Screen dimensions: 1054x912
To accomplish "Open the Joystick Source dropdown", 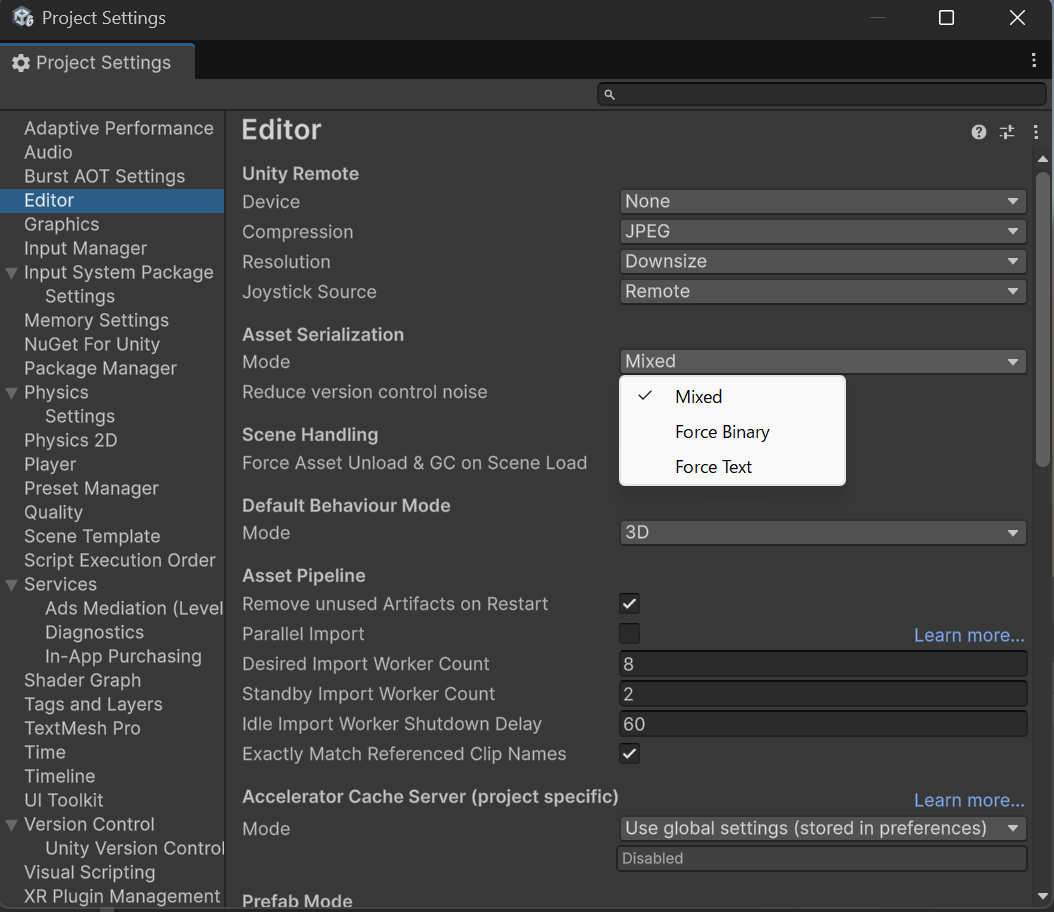I will tap(823, 291).
